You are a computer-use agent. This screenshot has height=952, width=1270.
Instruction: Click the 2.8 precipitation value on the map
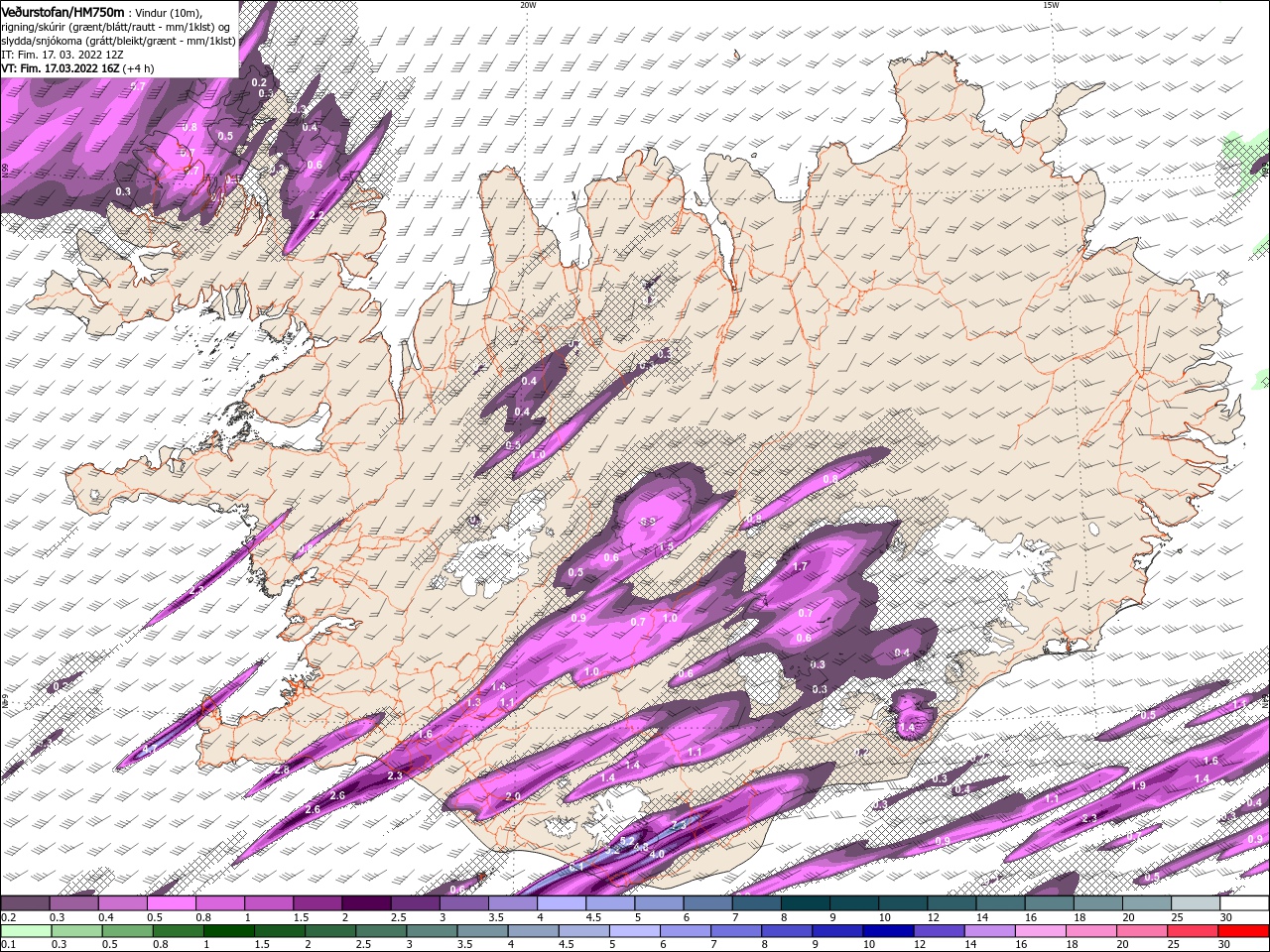(282, 771)
